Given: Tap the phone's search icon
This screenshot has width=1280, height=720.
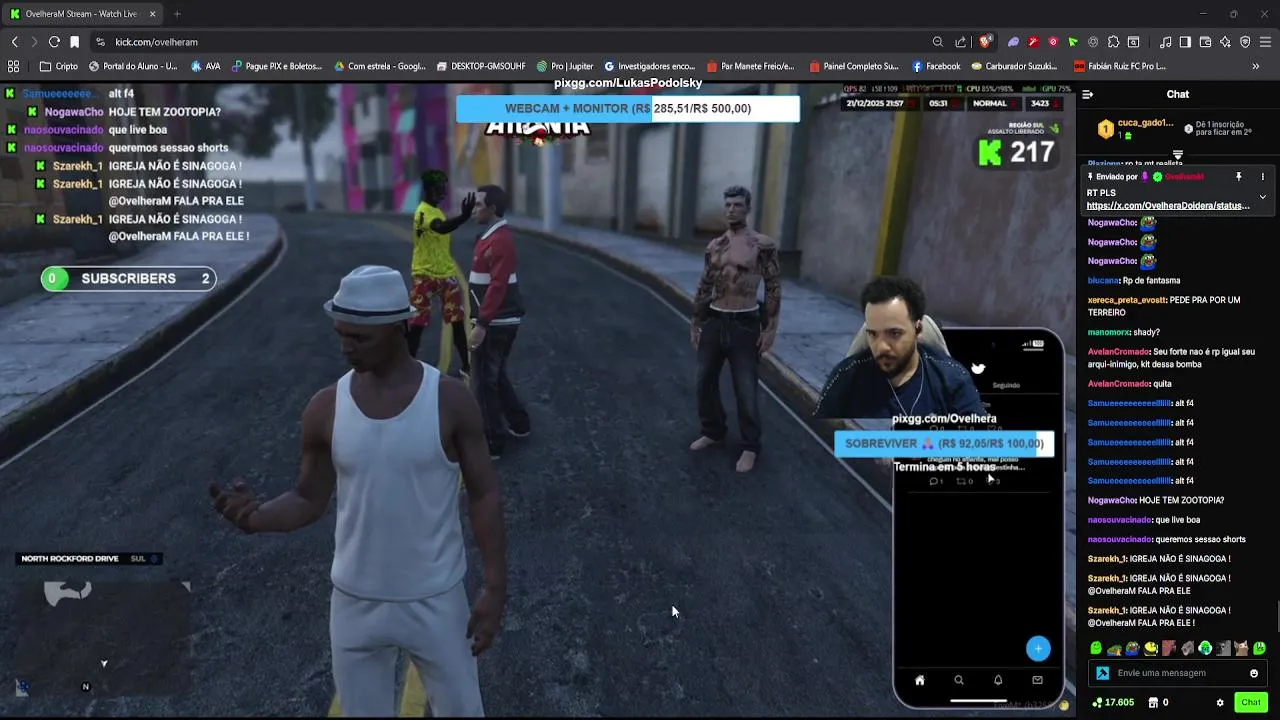Looking at the screenshot, I should pos(958,680).
